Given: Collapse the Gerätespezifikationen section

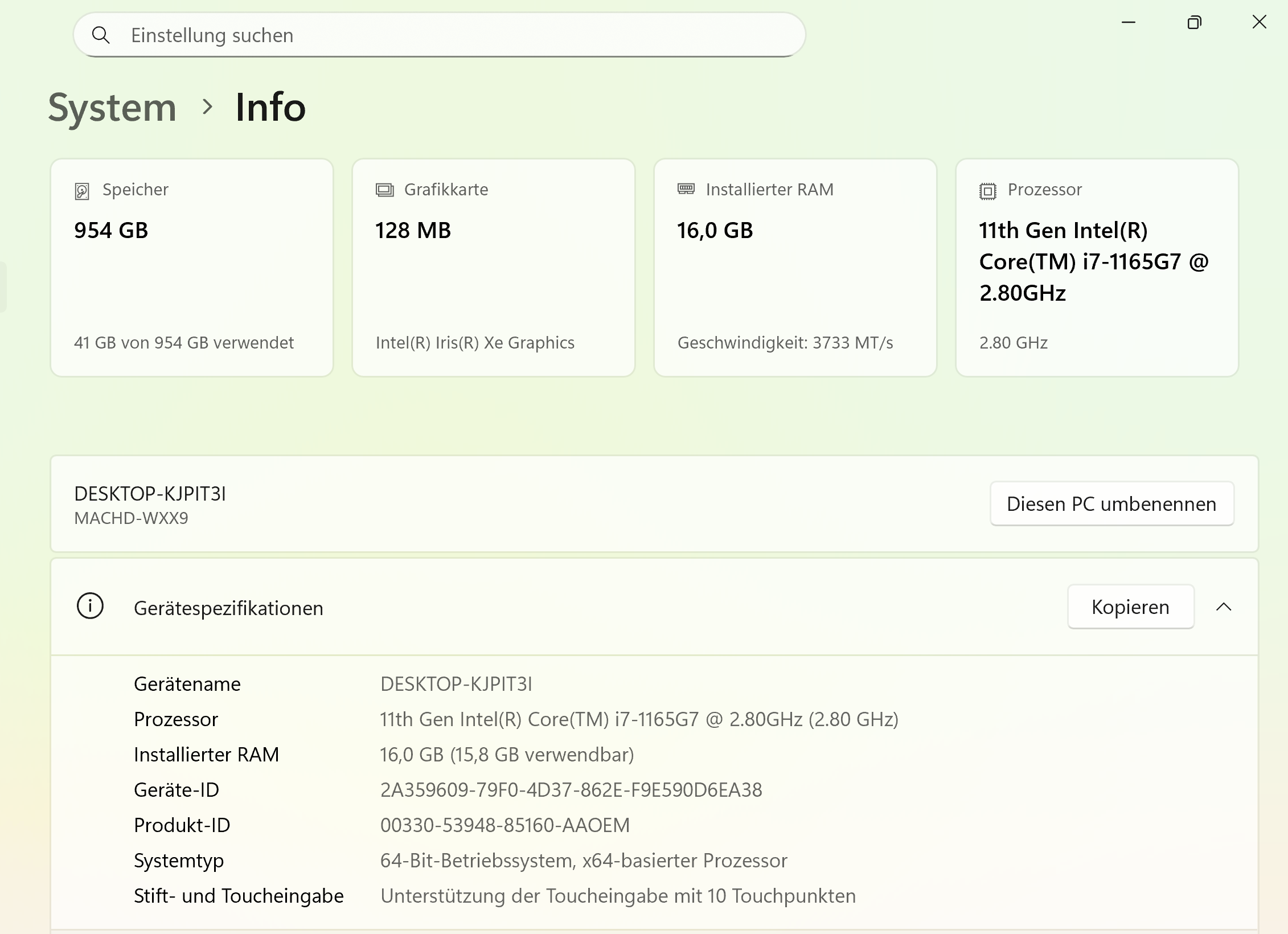Looking at the screenshot, I should 1224,607.
